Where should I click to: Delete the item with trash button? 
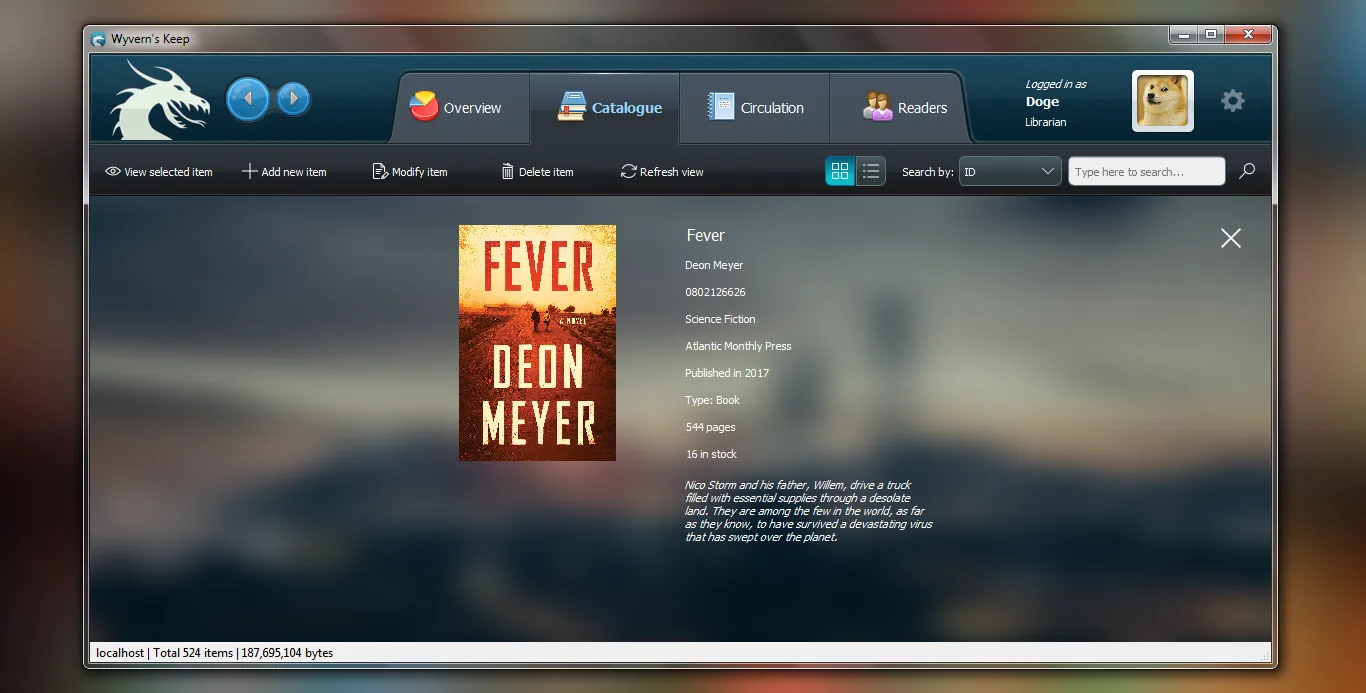tap(537, 172)
